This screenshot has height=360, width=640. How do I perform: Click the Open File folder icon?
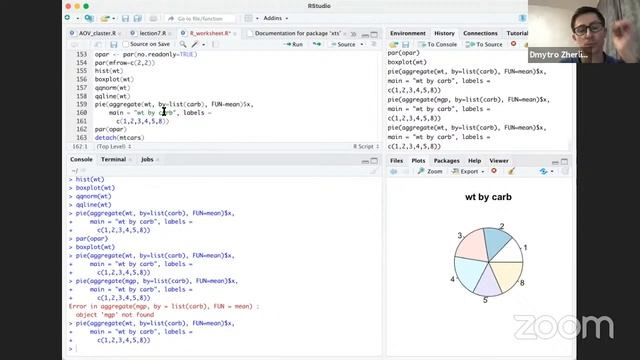point(105,18)
